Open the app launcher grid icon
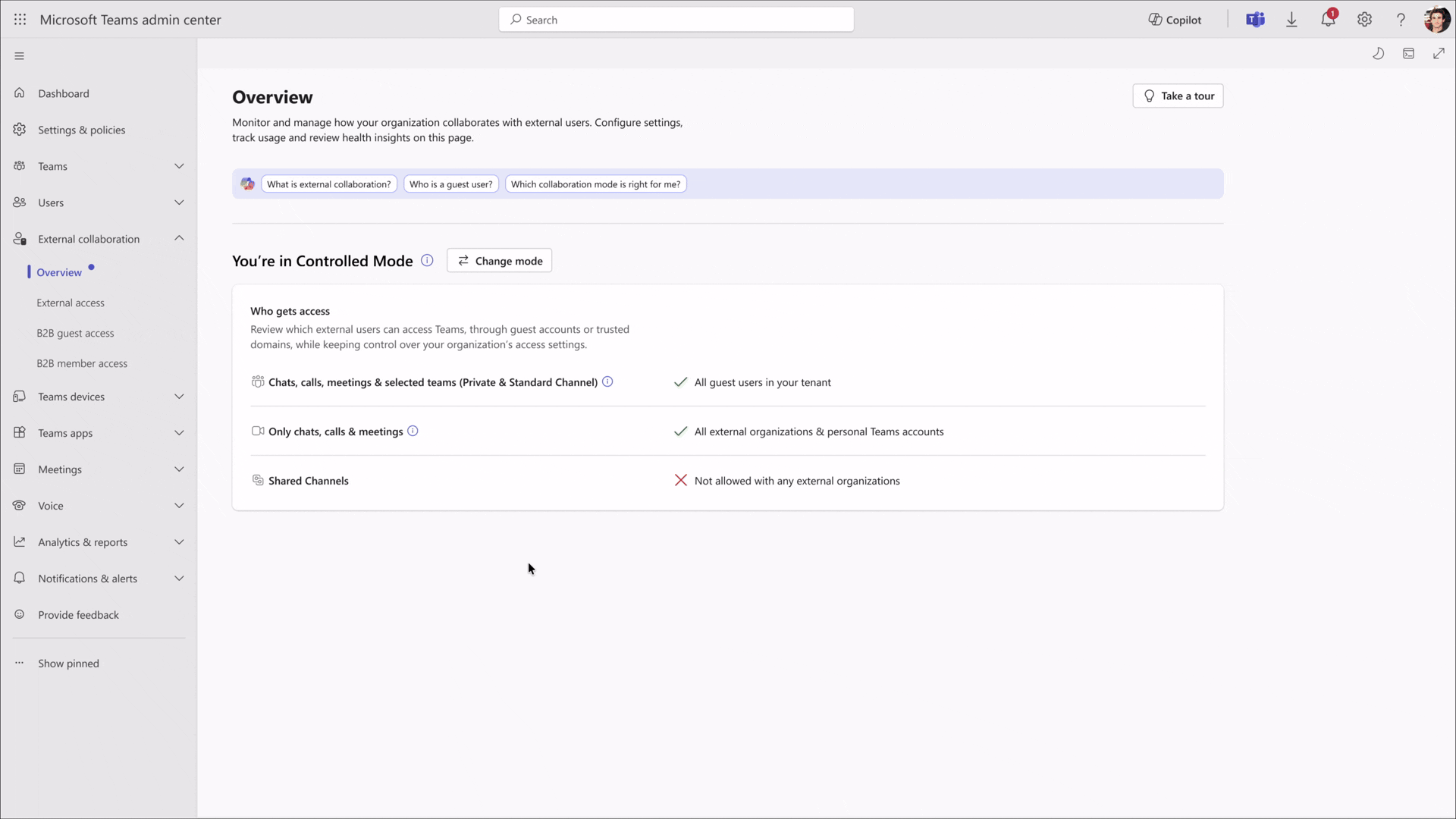Viewport: 1456px width, 819px height. click(20, 20)
